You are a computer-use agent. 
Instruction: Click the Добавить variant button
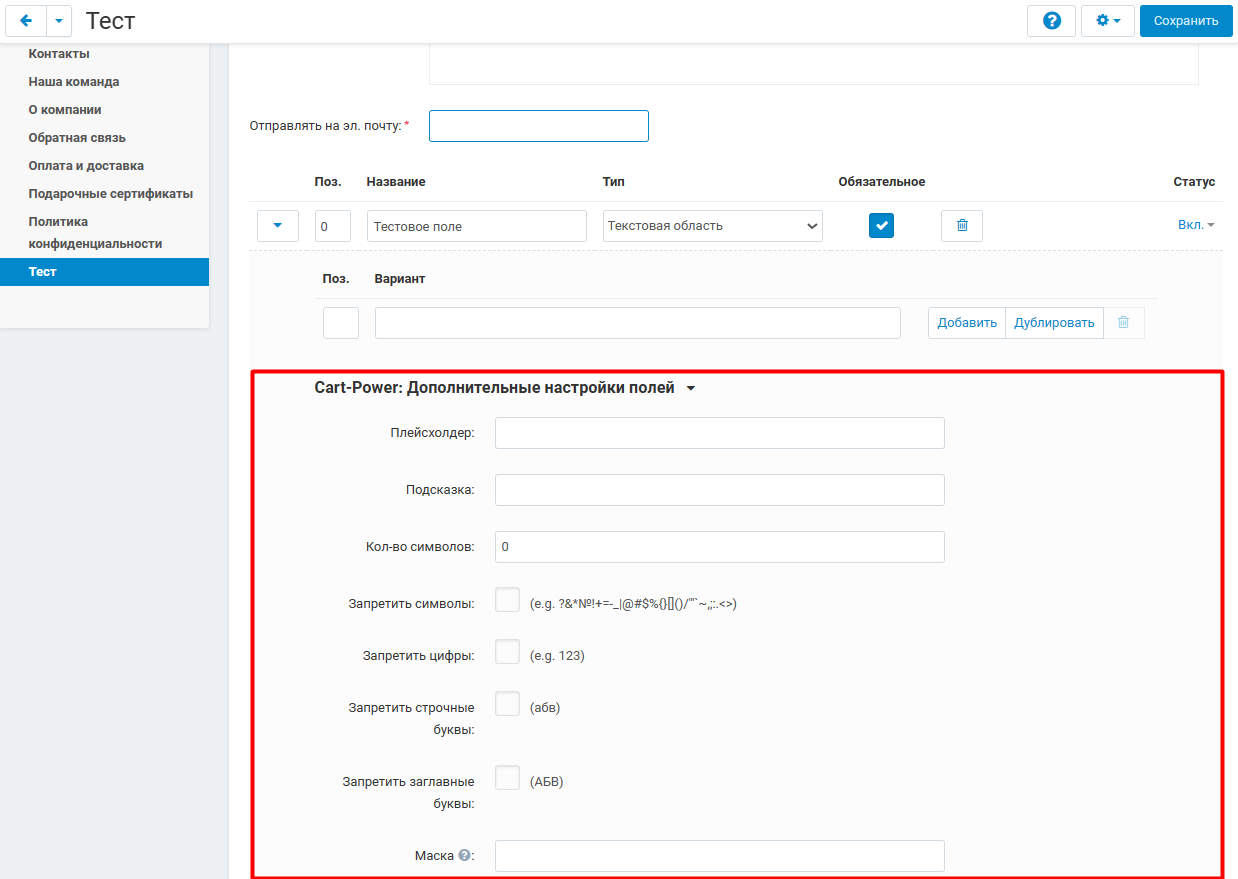pyautogui.click(x=967, y=323)
